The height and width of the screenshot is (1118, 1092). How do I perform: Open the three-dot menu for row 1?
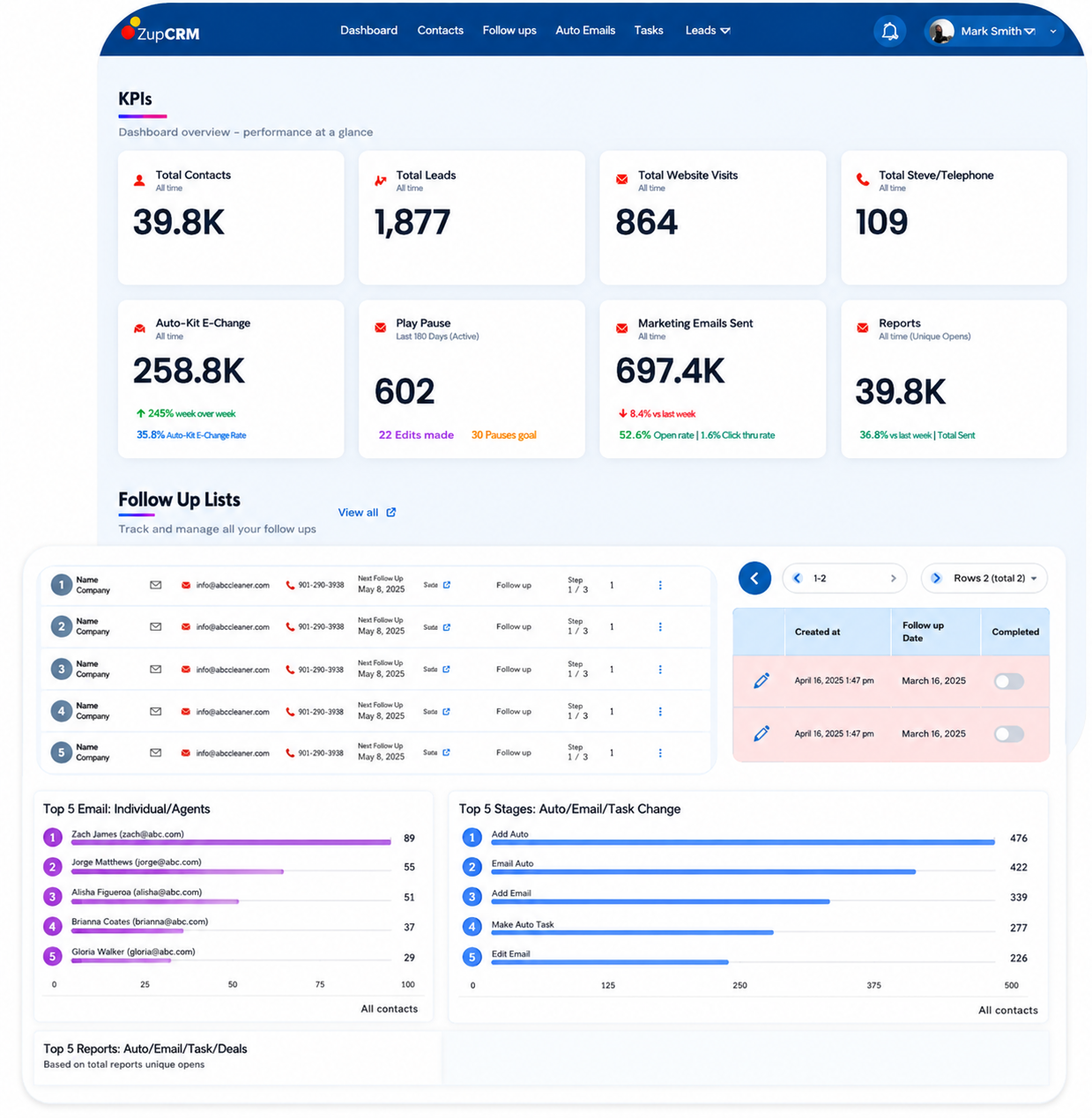660,585
